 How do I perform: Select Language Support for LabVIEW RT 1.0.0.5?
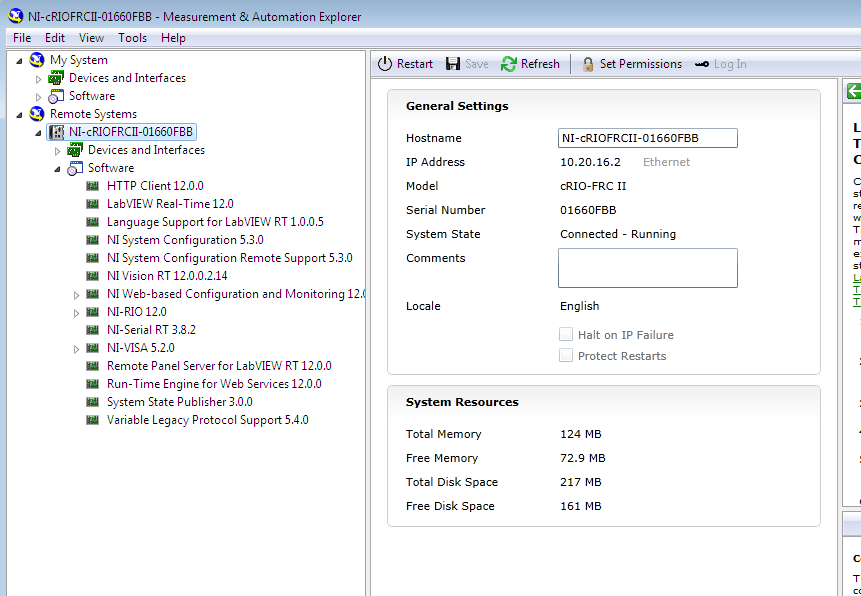pos(215,222)
